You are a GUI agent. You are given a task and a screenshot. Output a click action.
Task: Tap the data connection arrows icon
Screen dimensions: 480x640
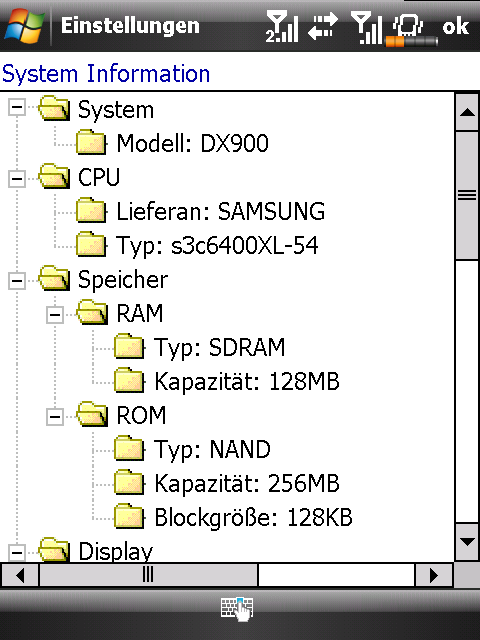[323, 26]
